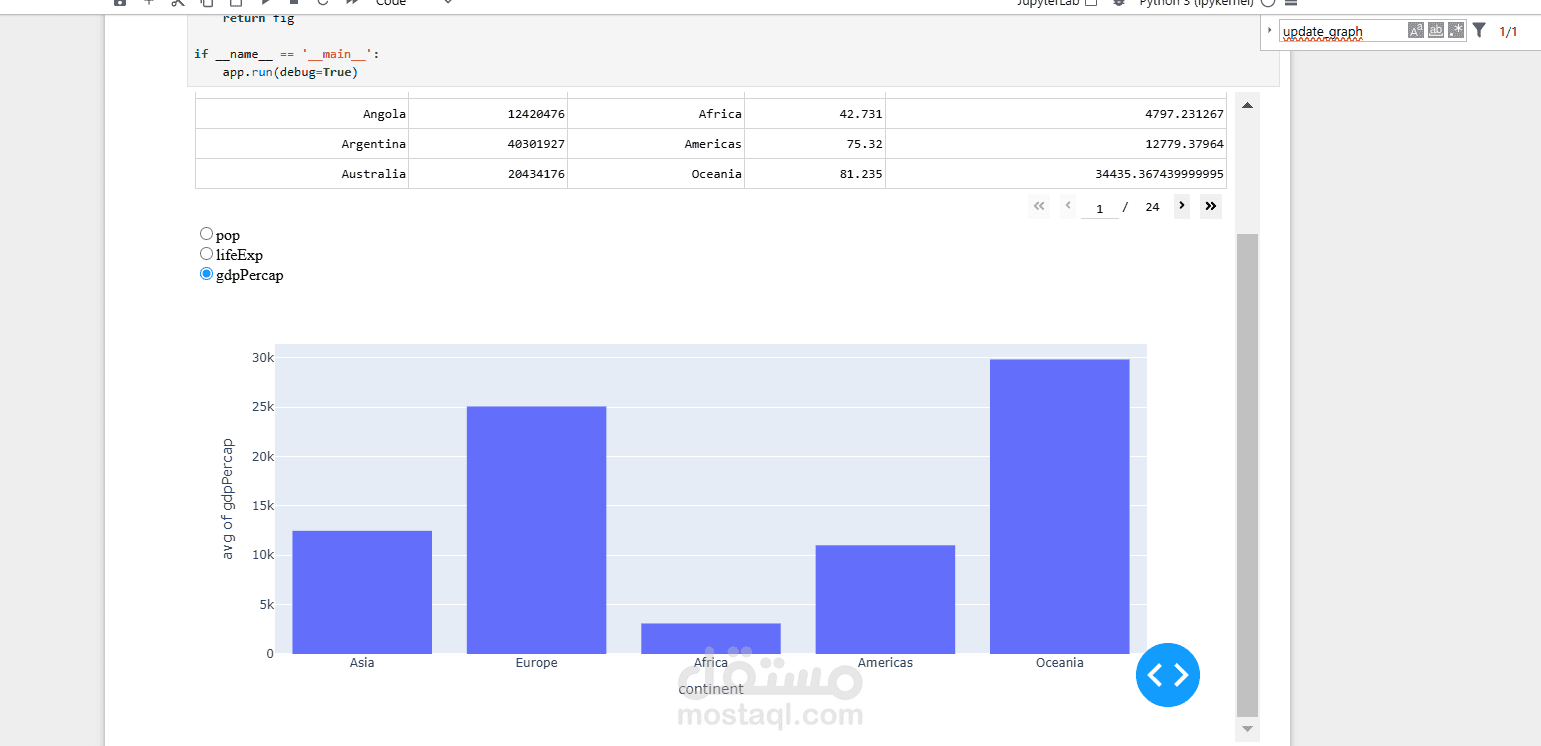The image size is (1541, 746).
Task: Select the lifeExp radio option
Action: (x=207, y=254)
